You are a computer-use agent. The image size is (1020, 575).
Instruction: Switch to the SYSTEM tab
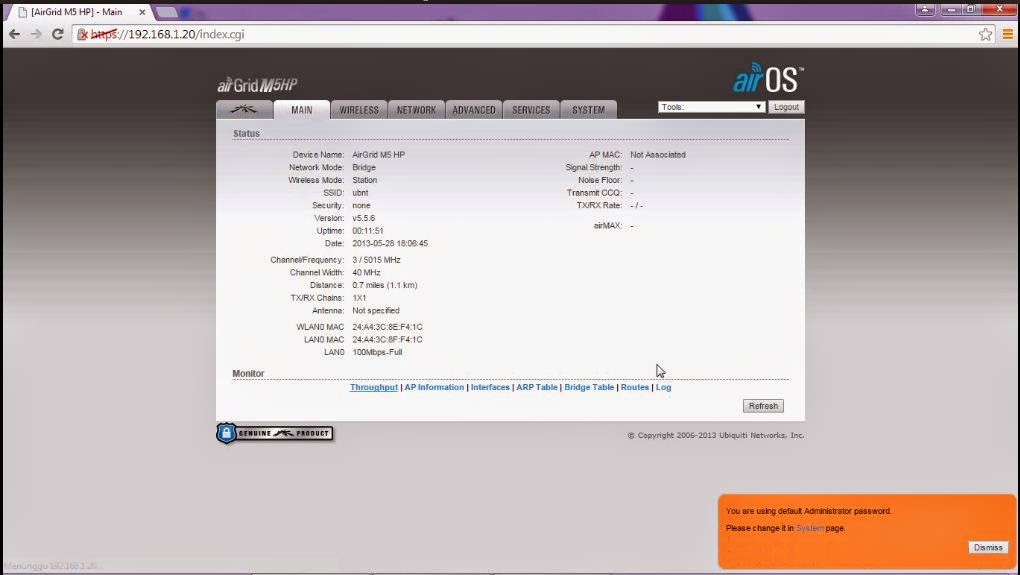pyautogui.click(x=588, y=110)
